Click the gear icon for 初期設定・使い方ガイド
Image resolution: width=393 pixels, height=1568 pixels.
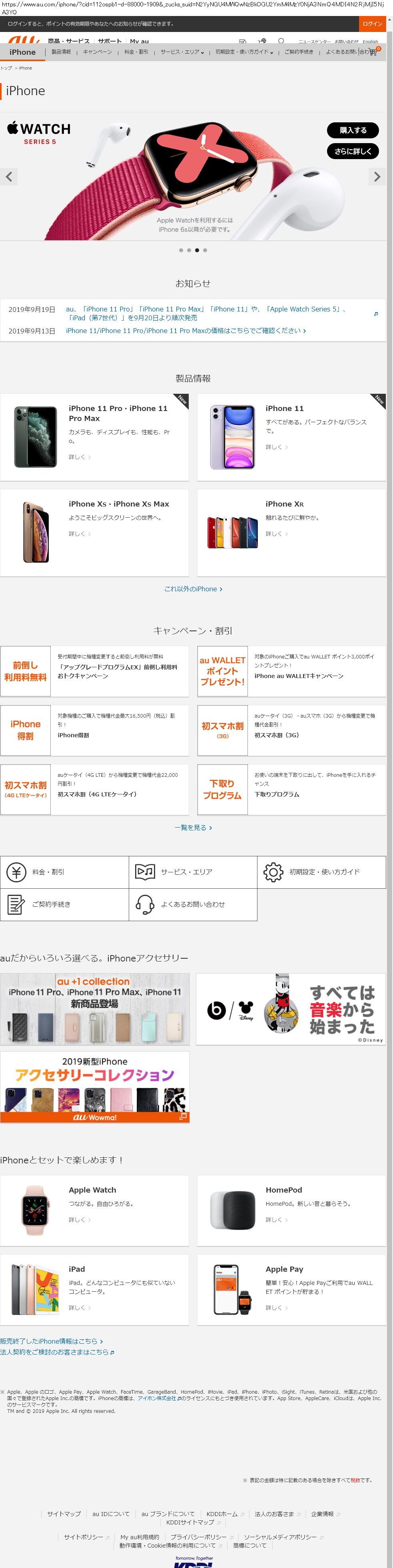pyautogui.click(x=273, y=872)
